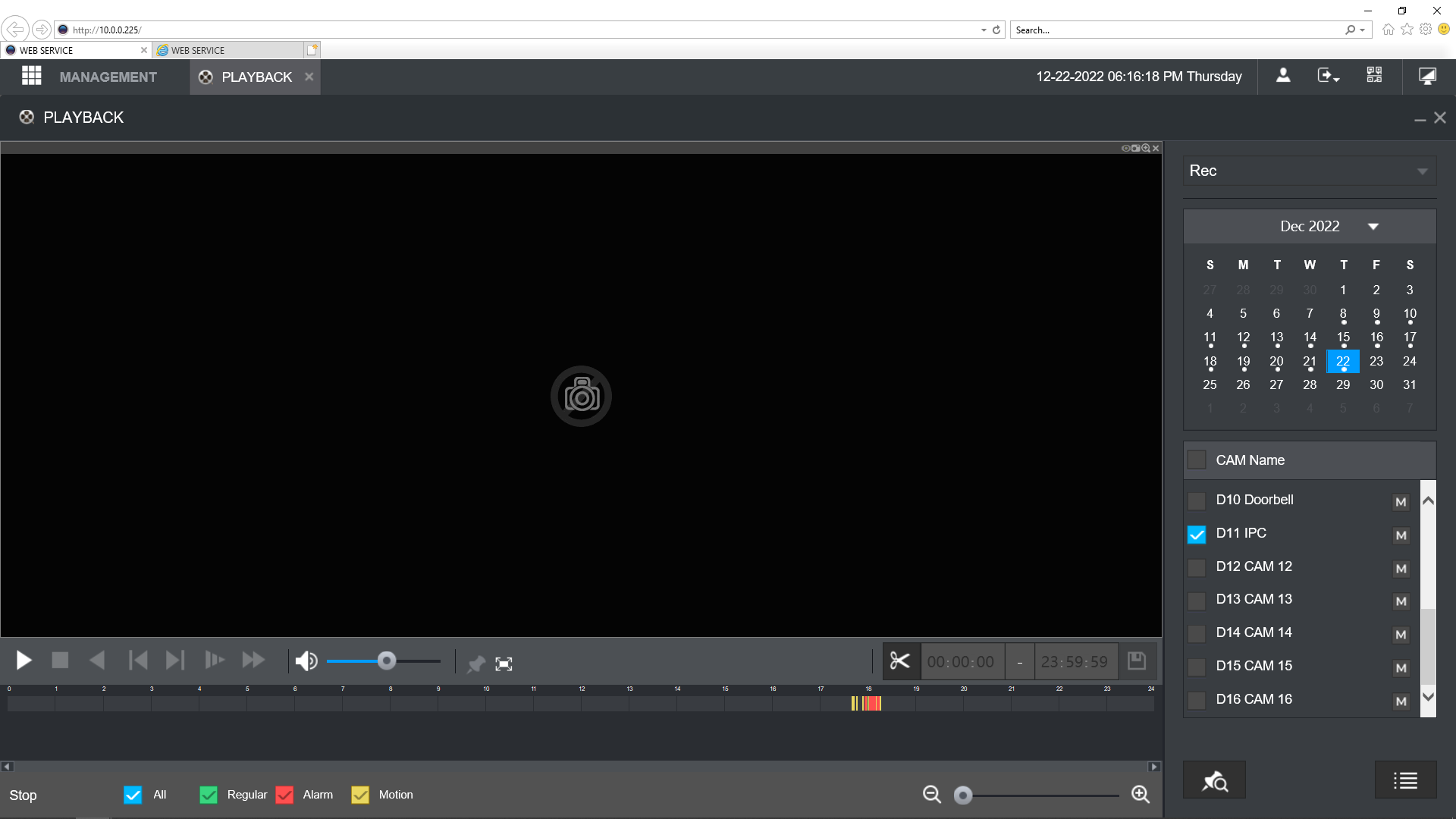Viewport: 1456px width, 819px height.
Task: Zoom in the timeline
Action: click(x=1141, y=795)
